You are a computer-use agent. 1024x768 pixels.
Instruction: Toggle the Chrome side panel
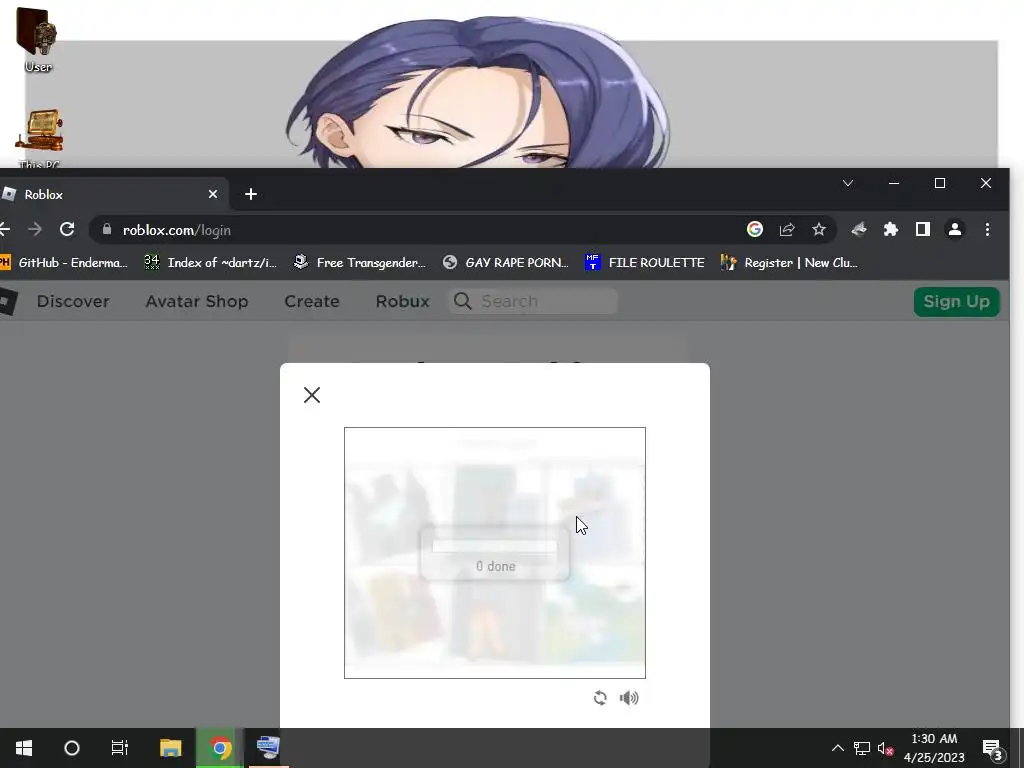pos(923,229)
